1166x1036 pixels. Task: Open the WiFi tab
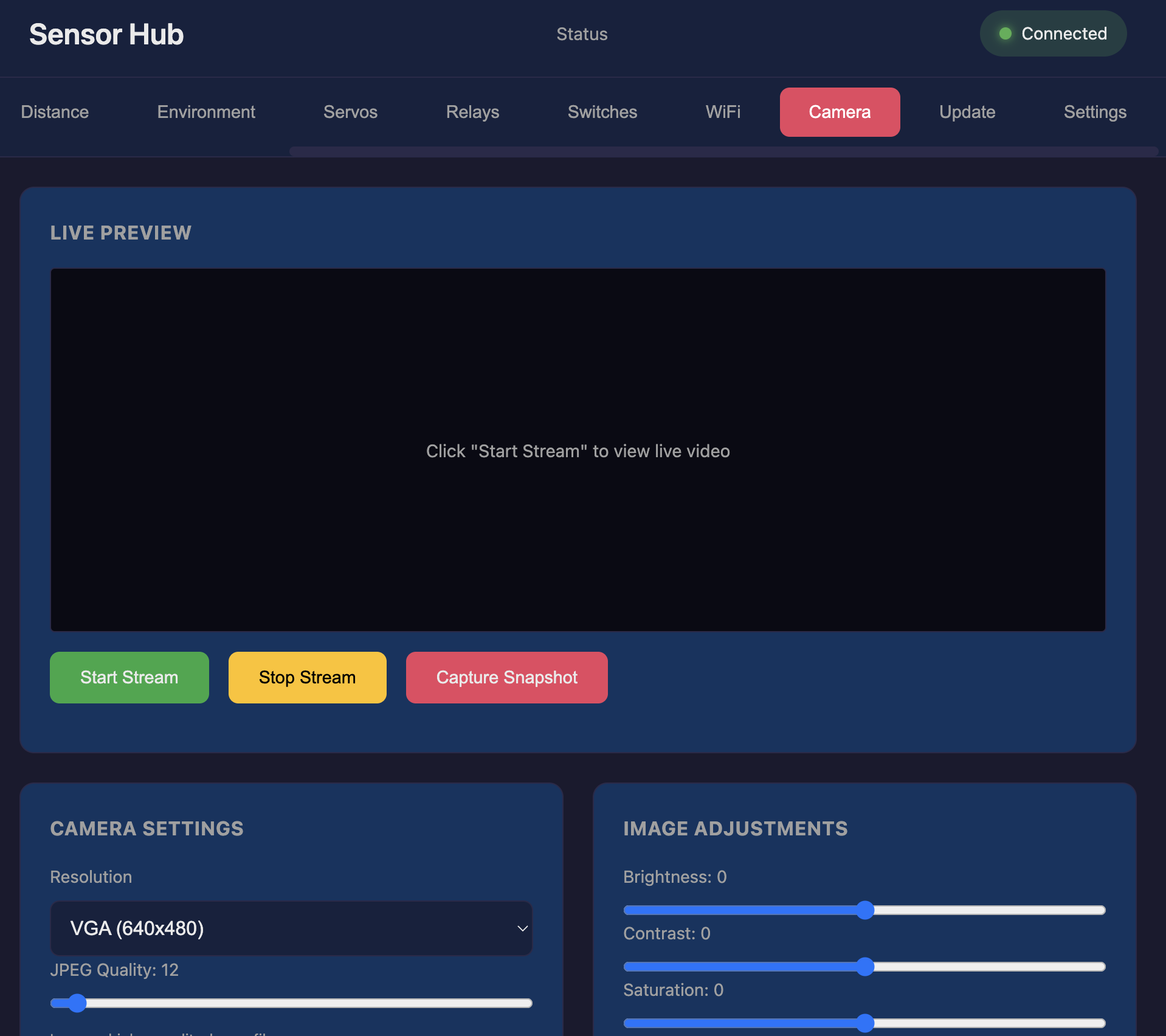pyautogui.click(x=723, y=112)
